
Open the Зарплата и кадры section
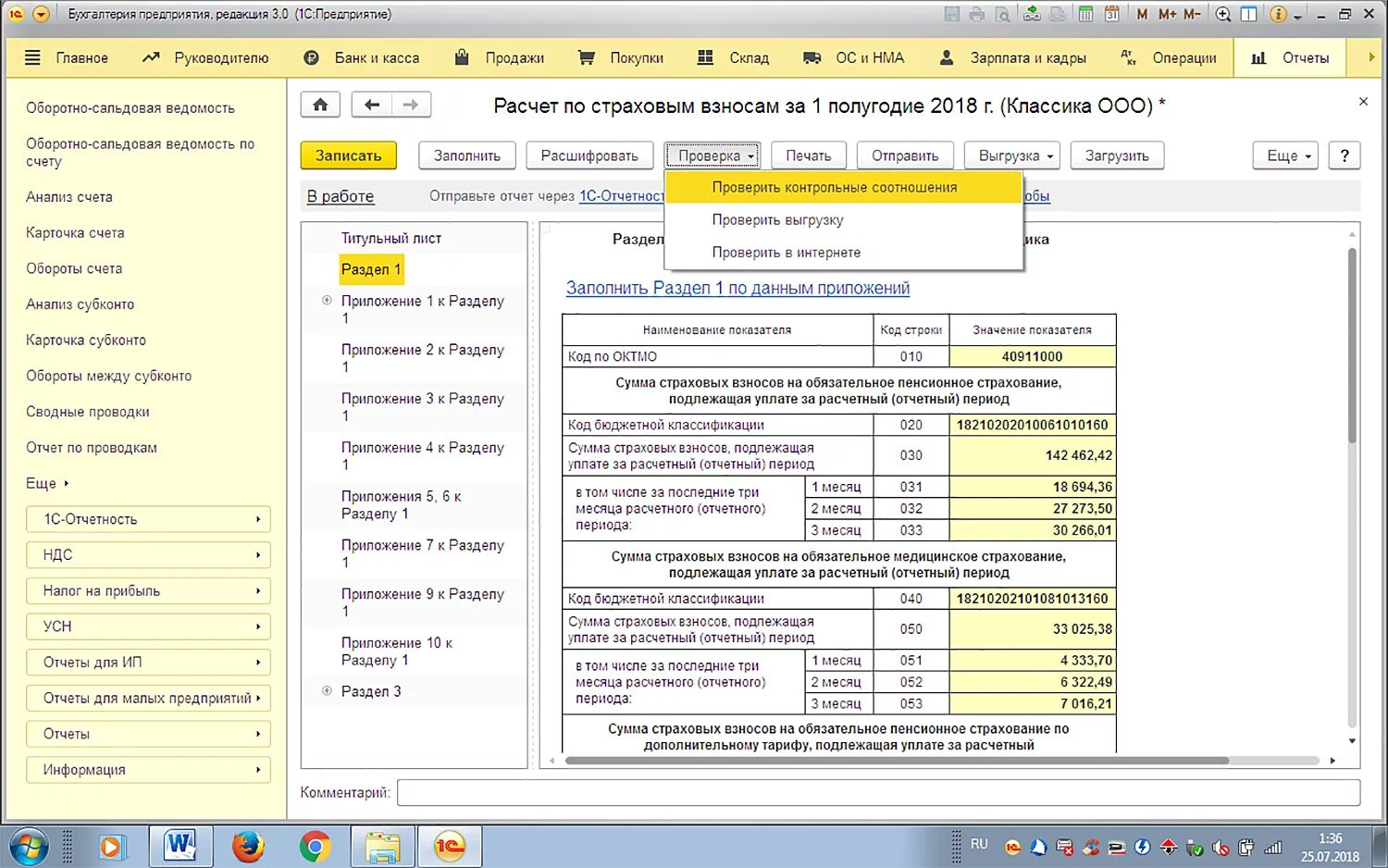1012,57
